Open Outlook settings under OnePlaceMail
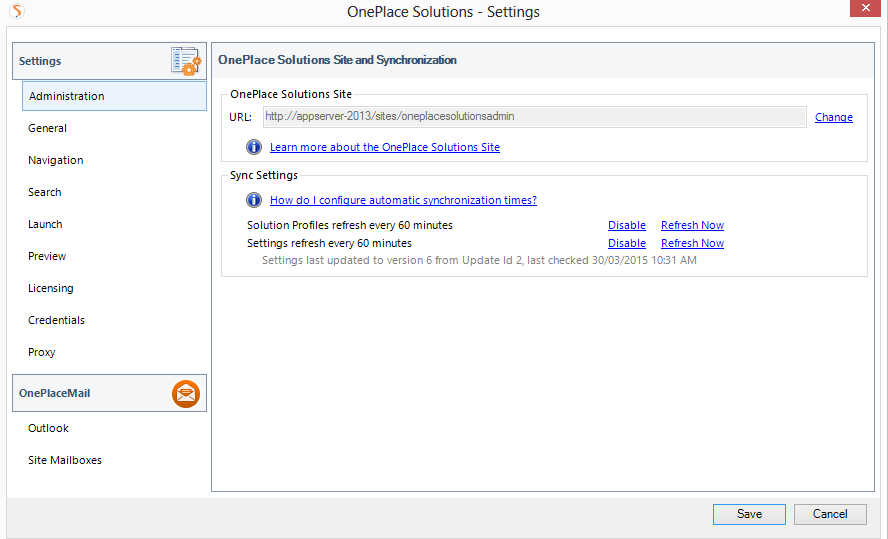The image size is (888, 539). pos(48,428)
